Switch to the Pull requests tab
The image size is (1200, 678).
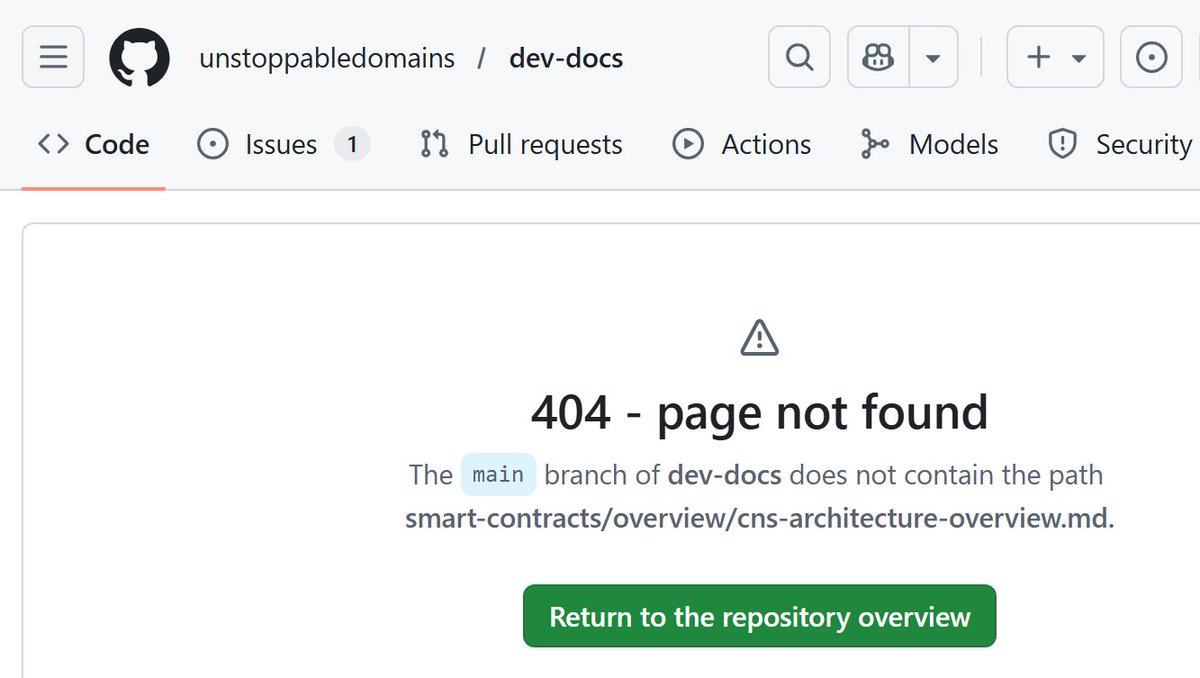point(521,145)
